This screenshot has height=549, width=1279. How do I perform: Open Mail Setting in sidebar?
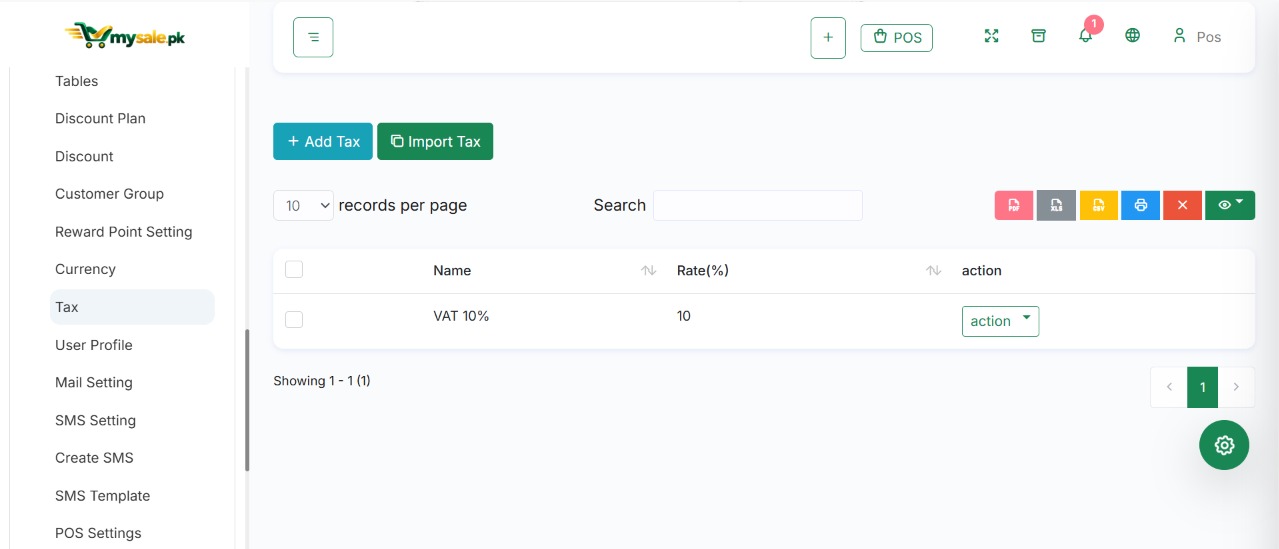coord(94,382)
